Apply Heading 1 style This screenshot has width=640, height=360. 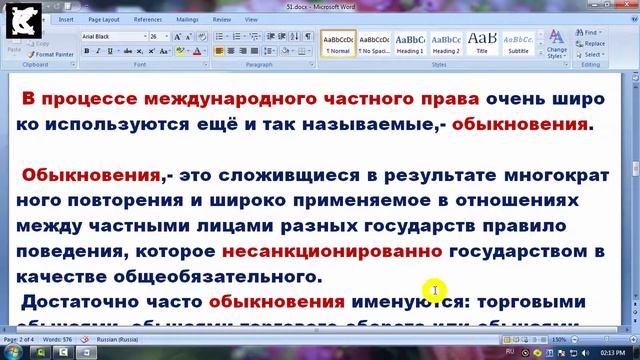point(410,43)
